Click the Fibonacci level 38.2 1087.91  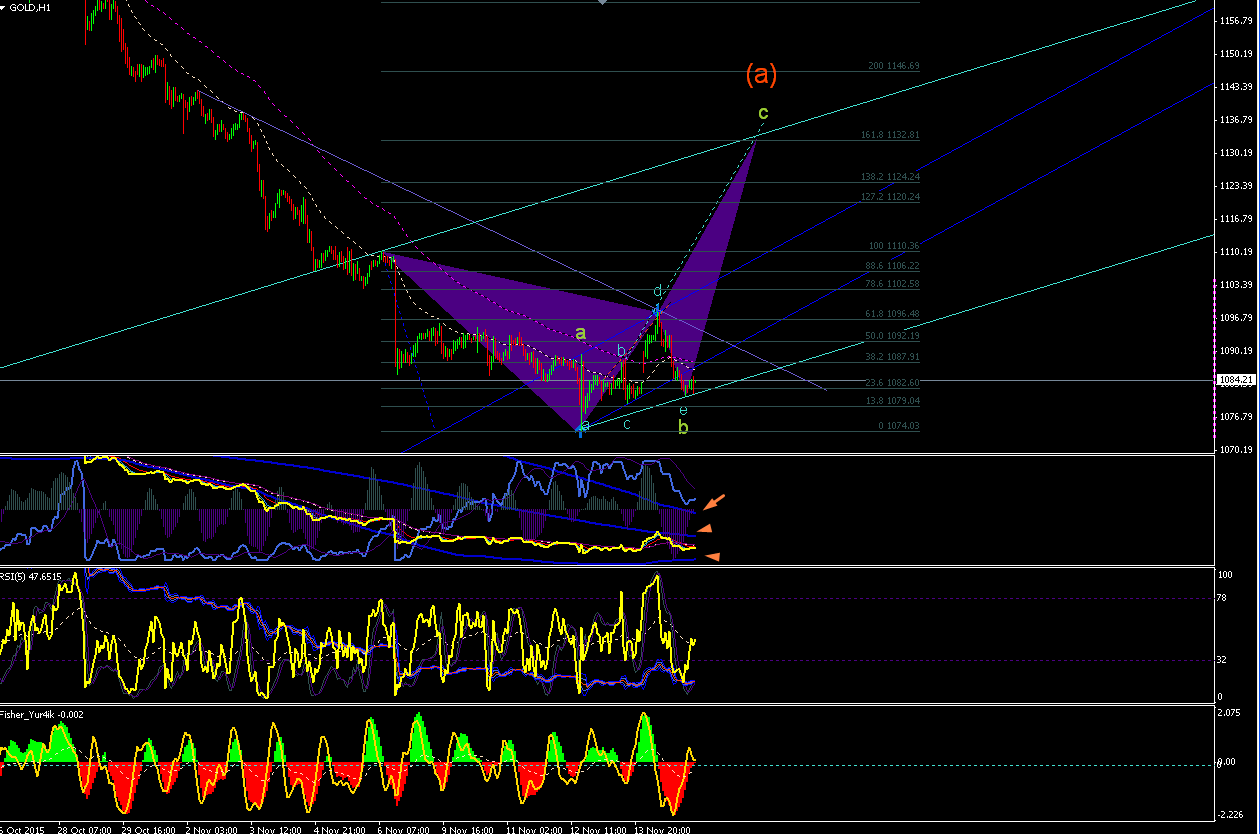[892, 357]
